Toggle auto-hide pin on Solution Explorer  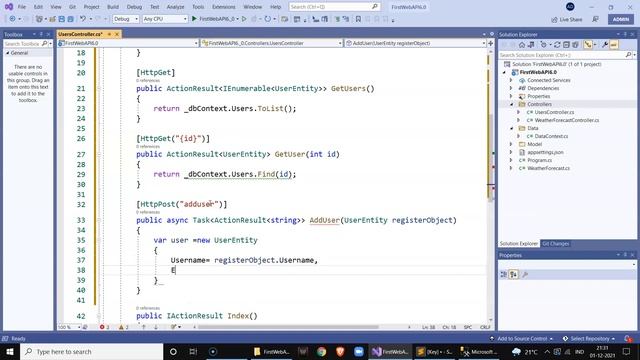(625, 34)
